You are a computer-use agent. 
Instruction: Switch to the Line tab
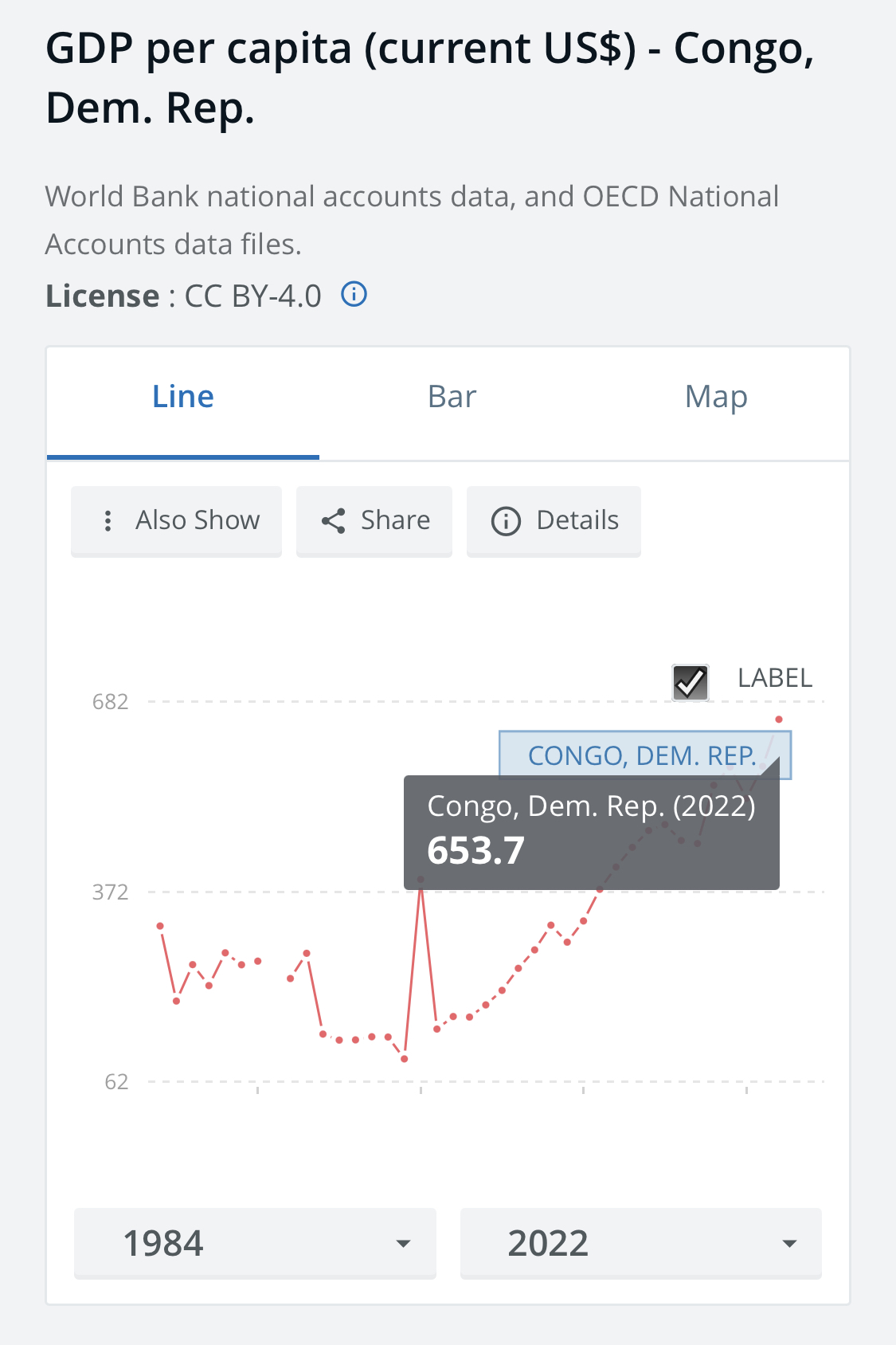[x=183, y=397]
